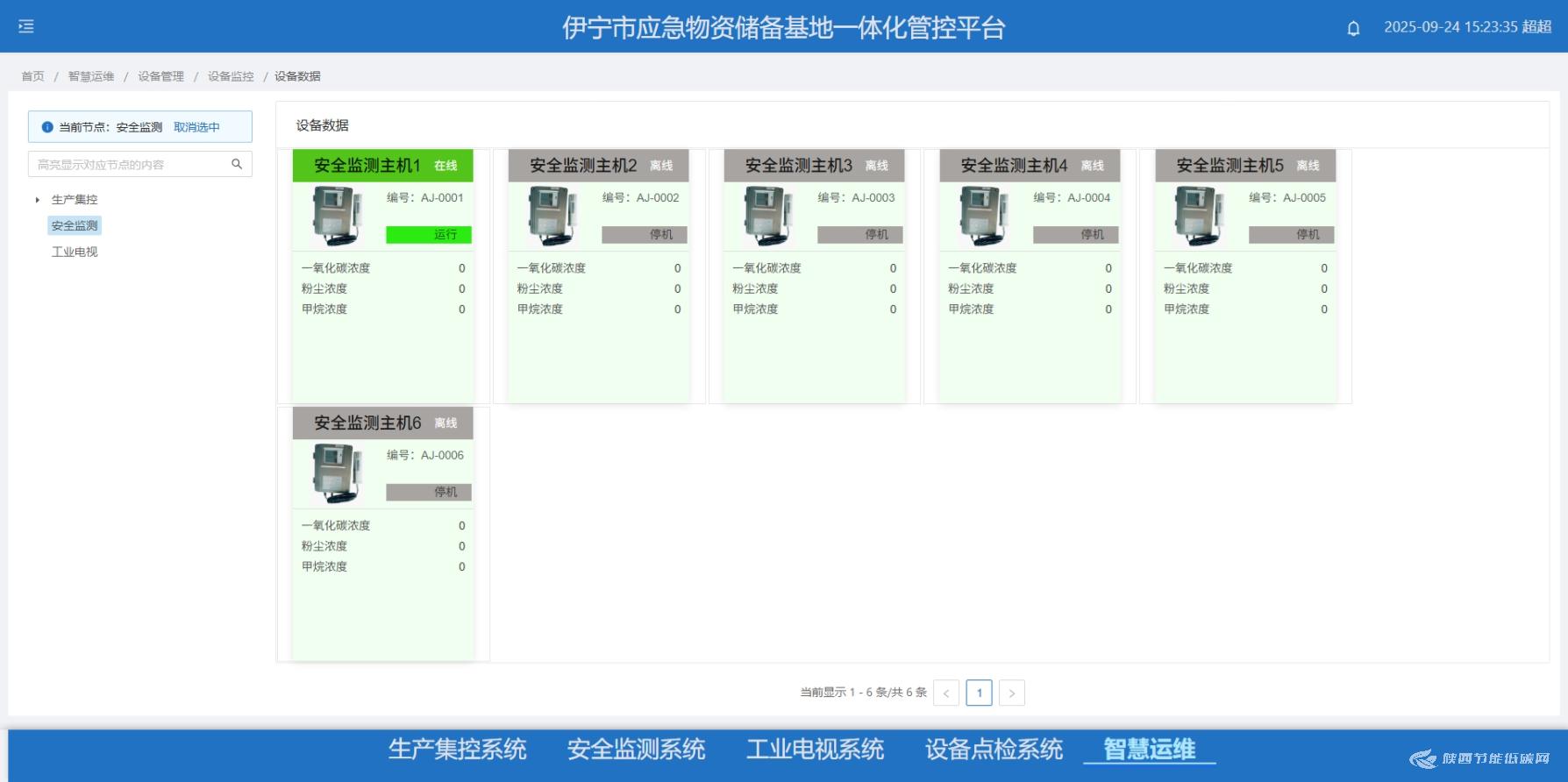Open the notification bell icon

[x=1353, y=28]
